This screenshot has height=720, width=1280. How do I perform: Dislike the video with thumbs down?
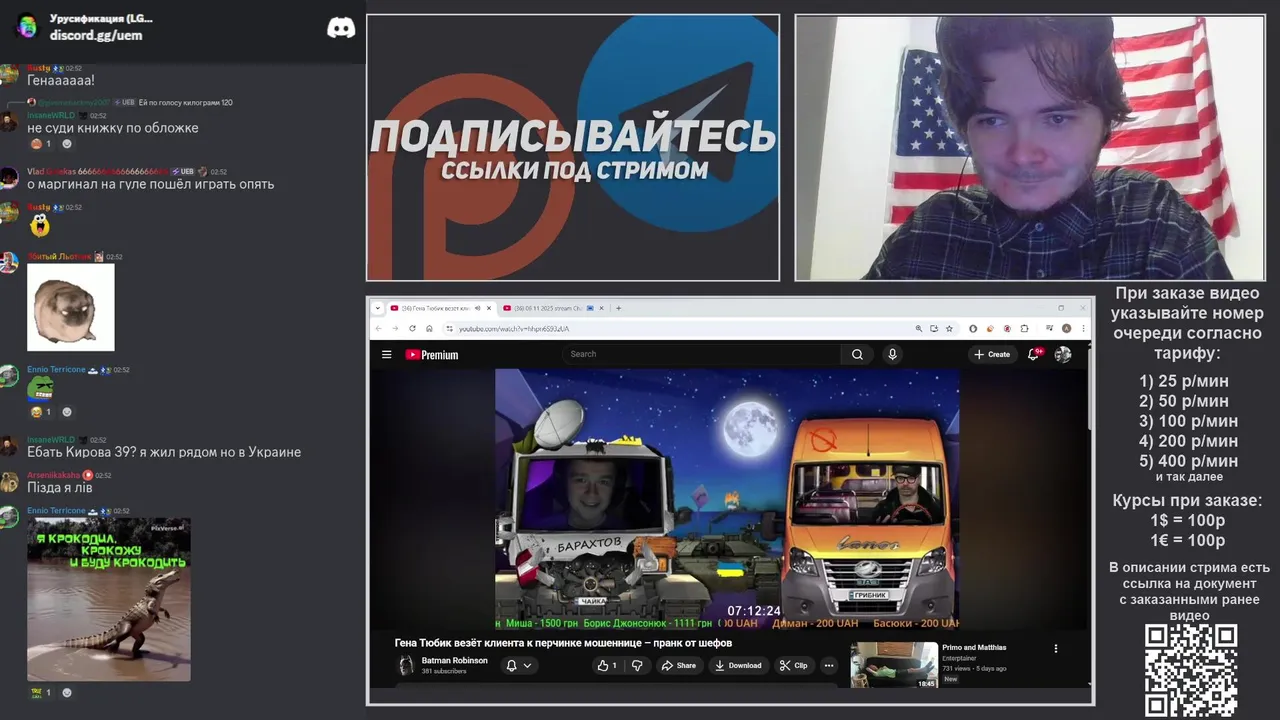coord(637,665)
